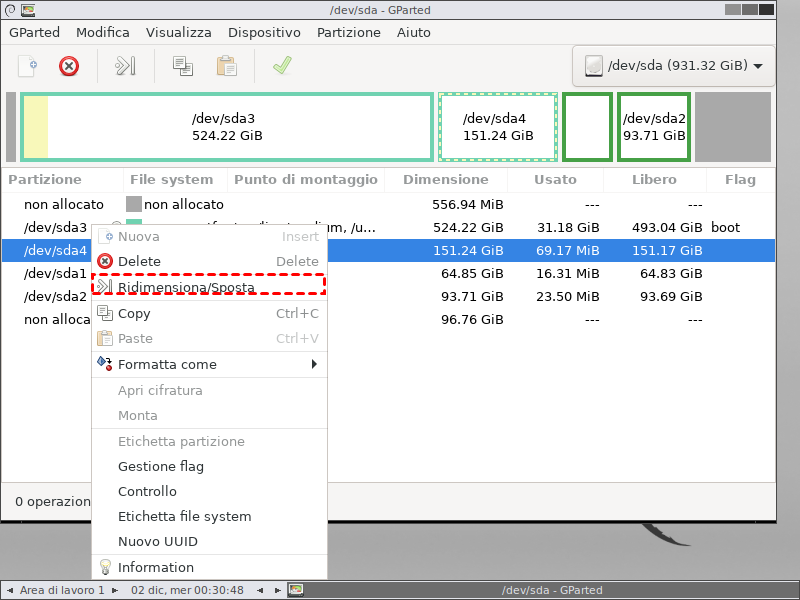Choose Delete in the context menu
This screenshot has height=600, width=800.
pyautogui.click(x=209, y=261)
